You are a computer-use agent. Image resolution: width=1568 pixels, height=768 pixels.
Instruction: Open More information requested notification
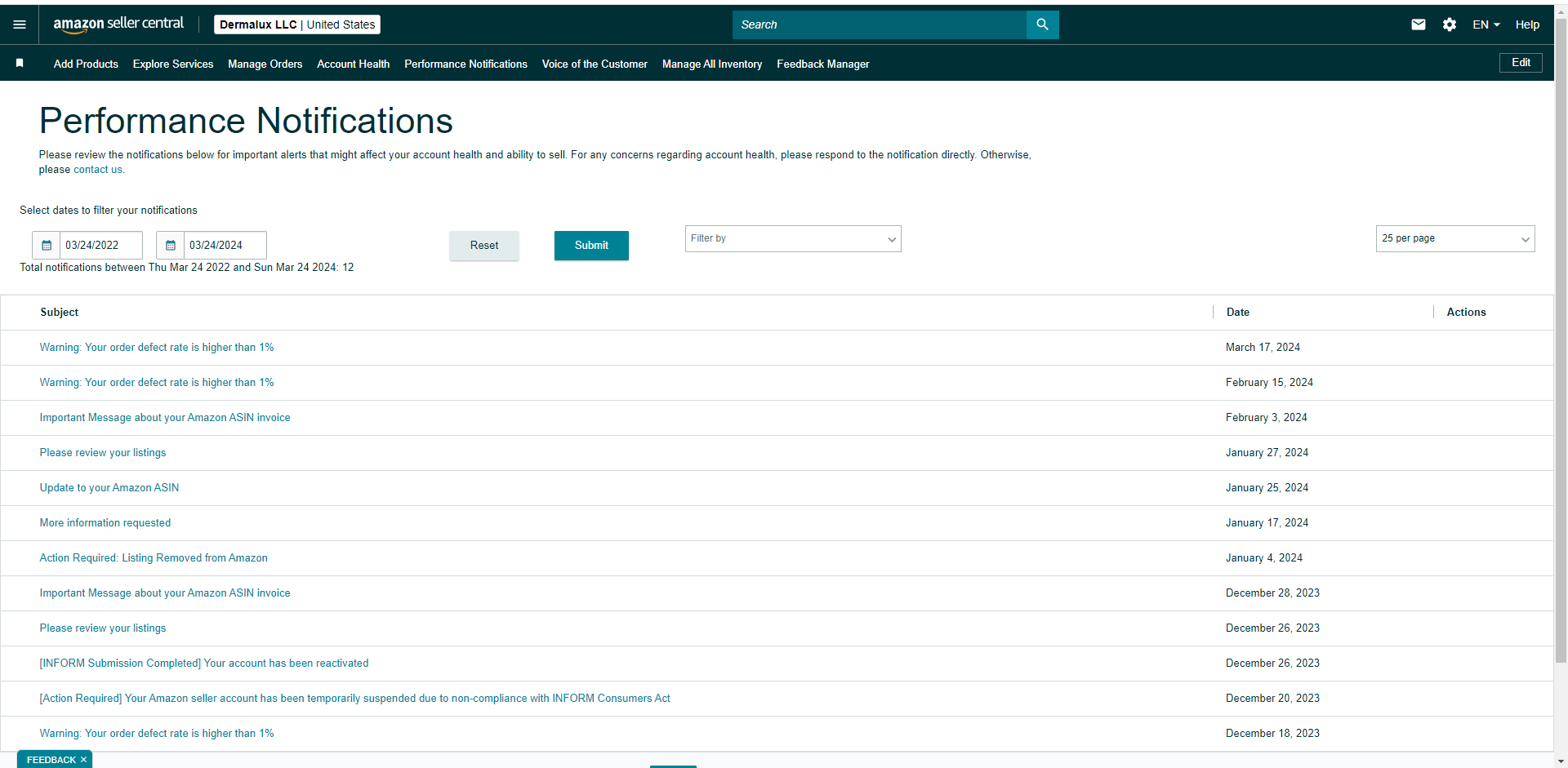coord(105,523)
